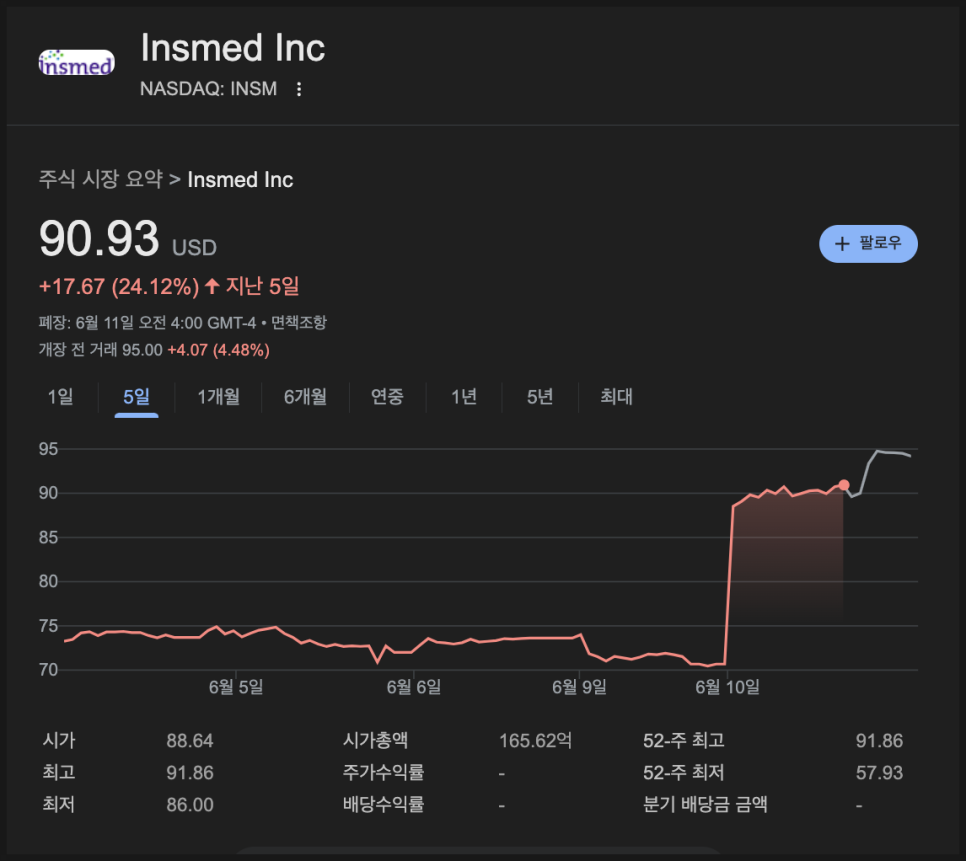
Task: Click the +17.67 (24.12%) change text
Action: coord(119,287)
